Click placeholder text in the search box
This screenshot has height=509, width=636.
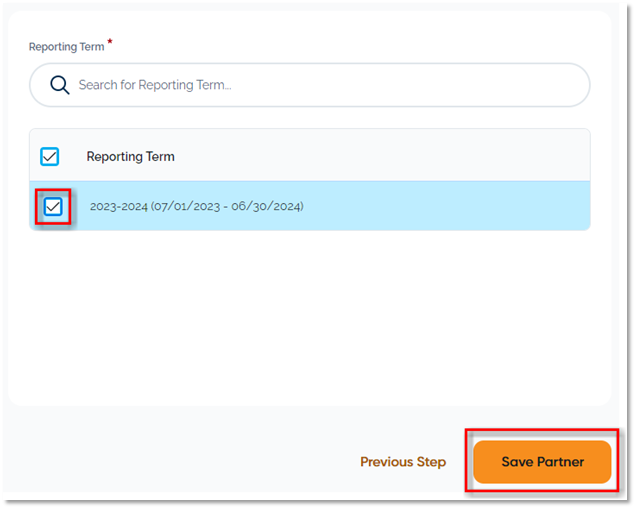pyautogui.click(x=154, y=85)
